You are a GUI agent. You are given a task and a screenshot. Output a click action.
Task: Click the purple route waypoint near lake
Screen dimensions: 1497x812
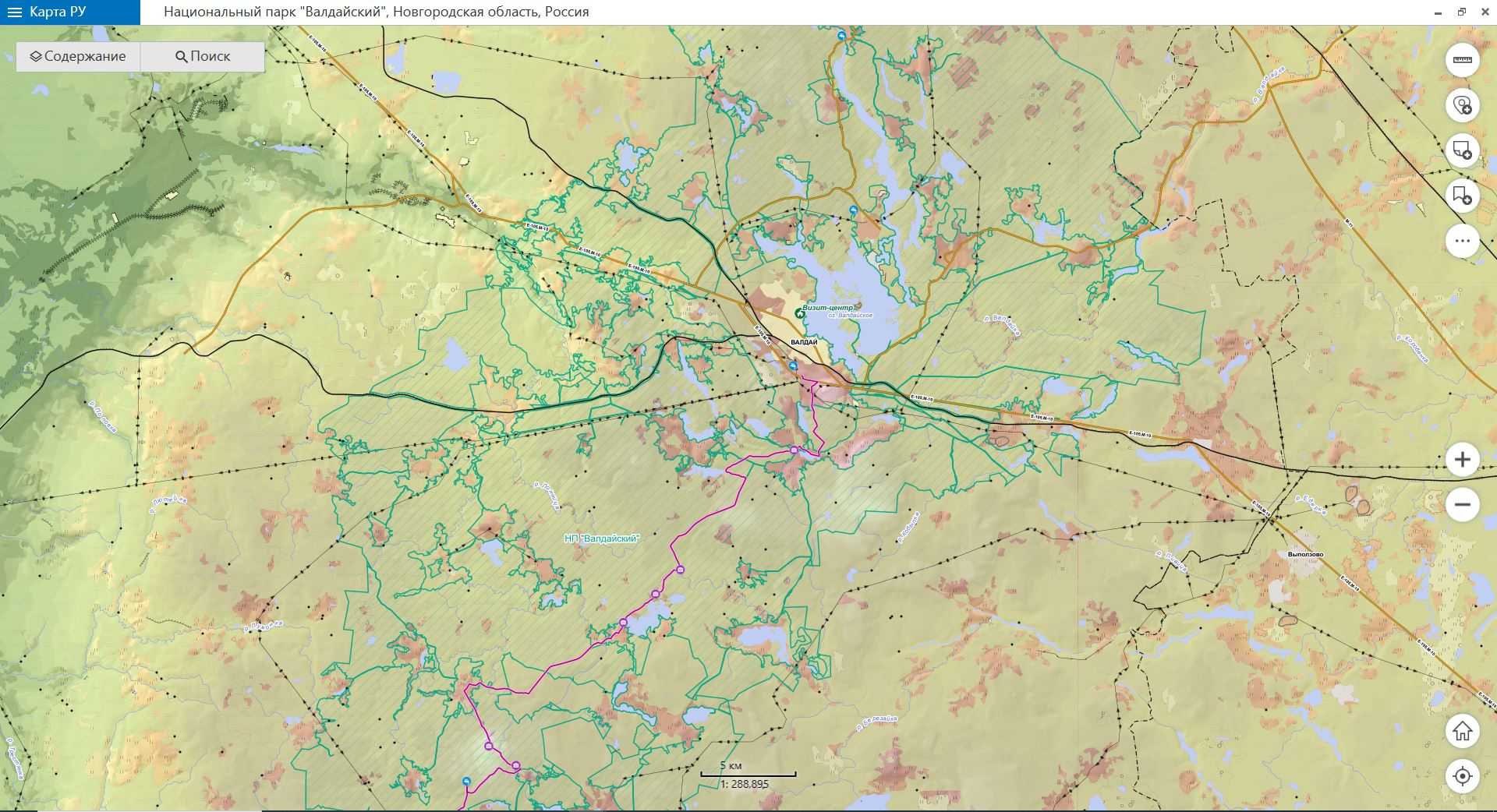click(x=623, y=622)
